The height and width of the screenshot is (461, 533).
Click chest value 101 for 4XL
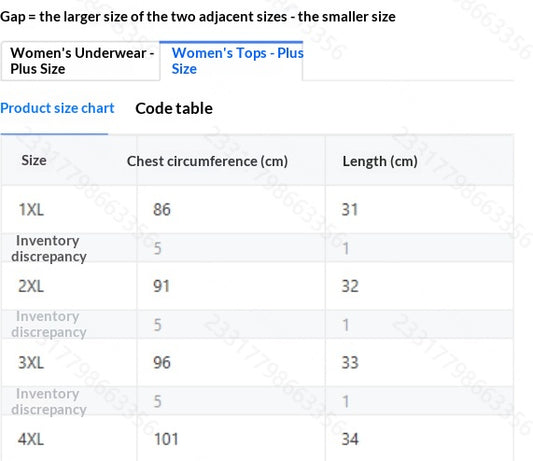point(166,439)
